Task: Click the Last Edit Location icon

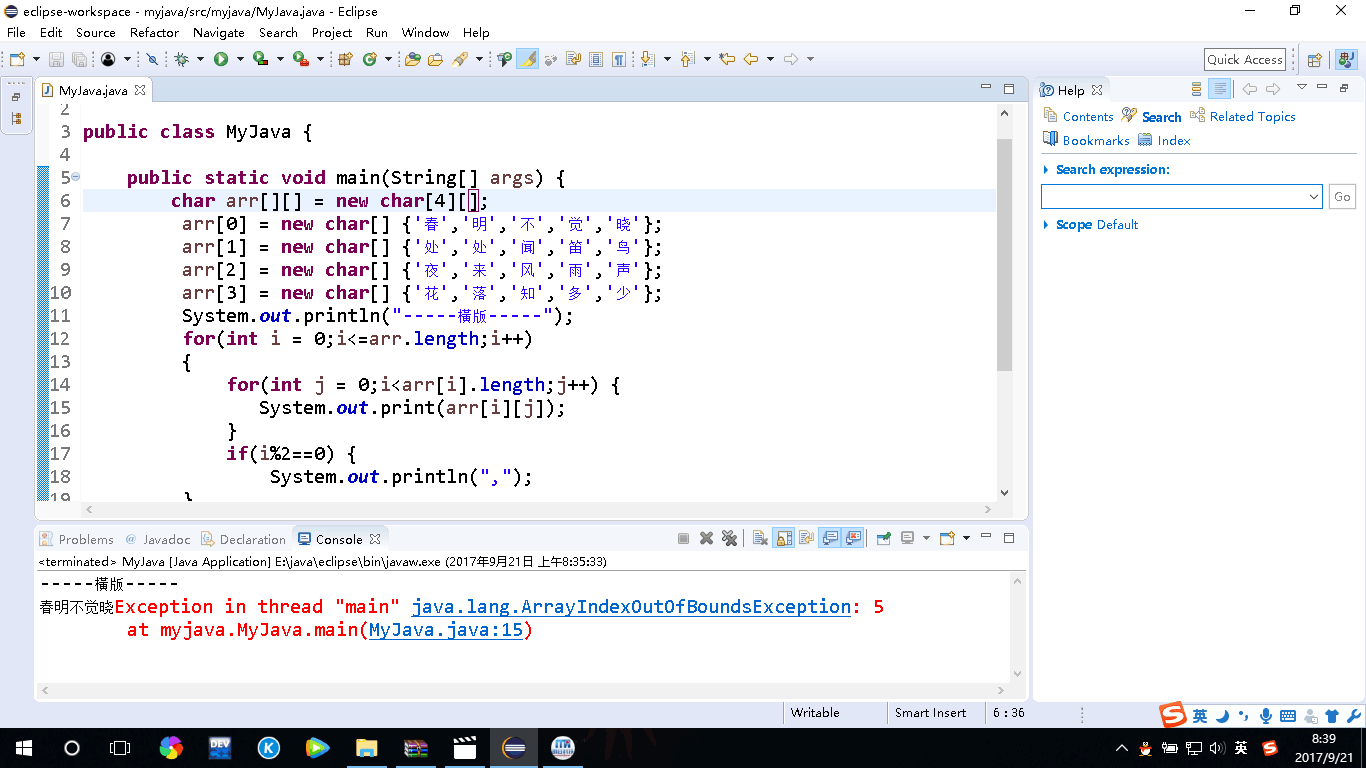Action: tap(727, 59)
